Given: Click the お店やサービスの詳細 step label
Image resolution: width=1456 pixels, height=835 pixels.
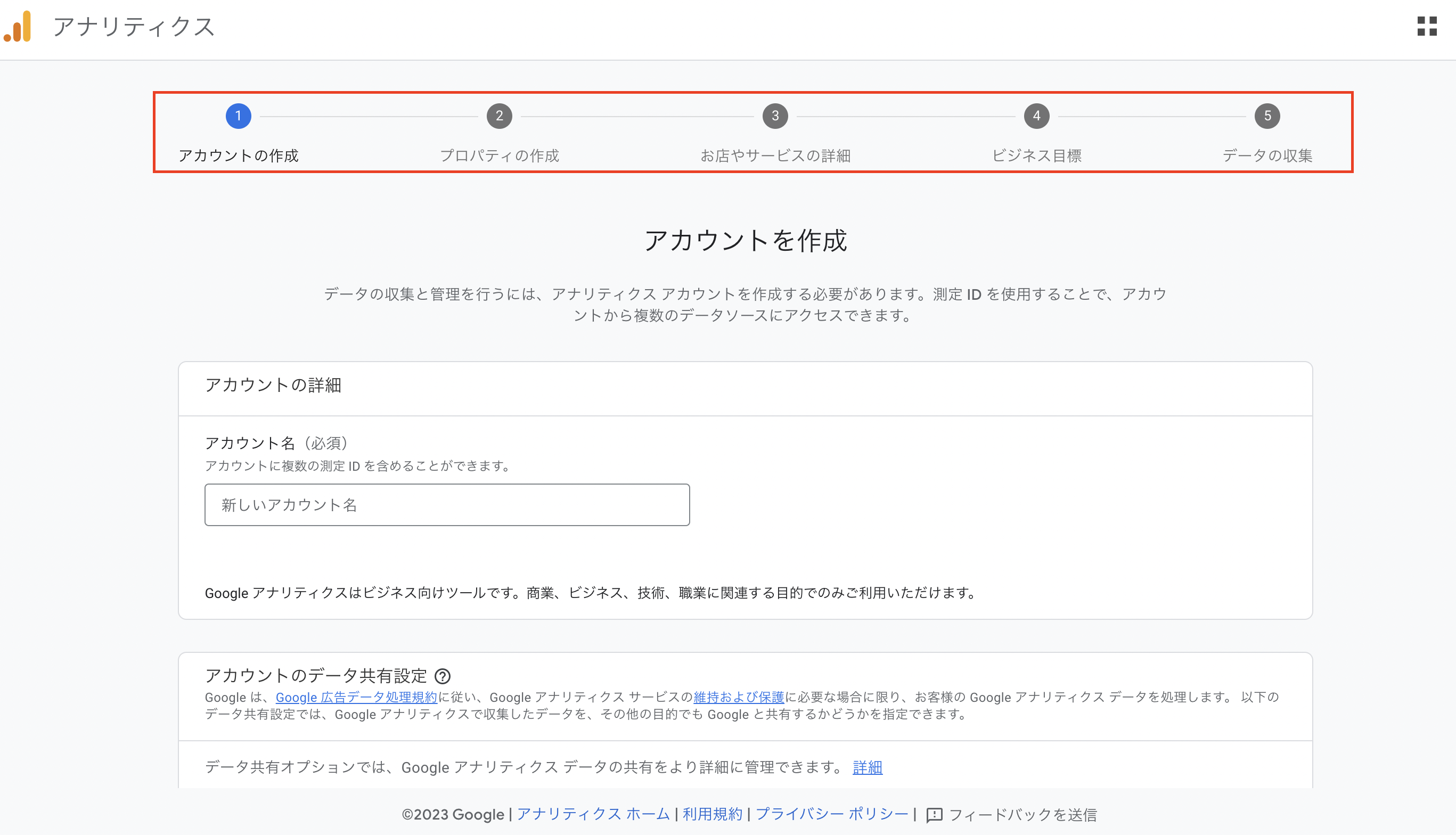Looking at the screenshot, I should [775, 155].
